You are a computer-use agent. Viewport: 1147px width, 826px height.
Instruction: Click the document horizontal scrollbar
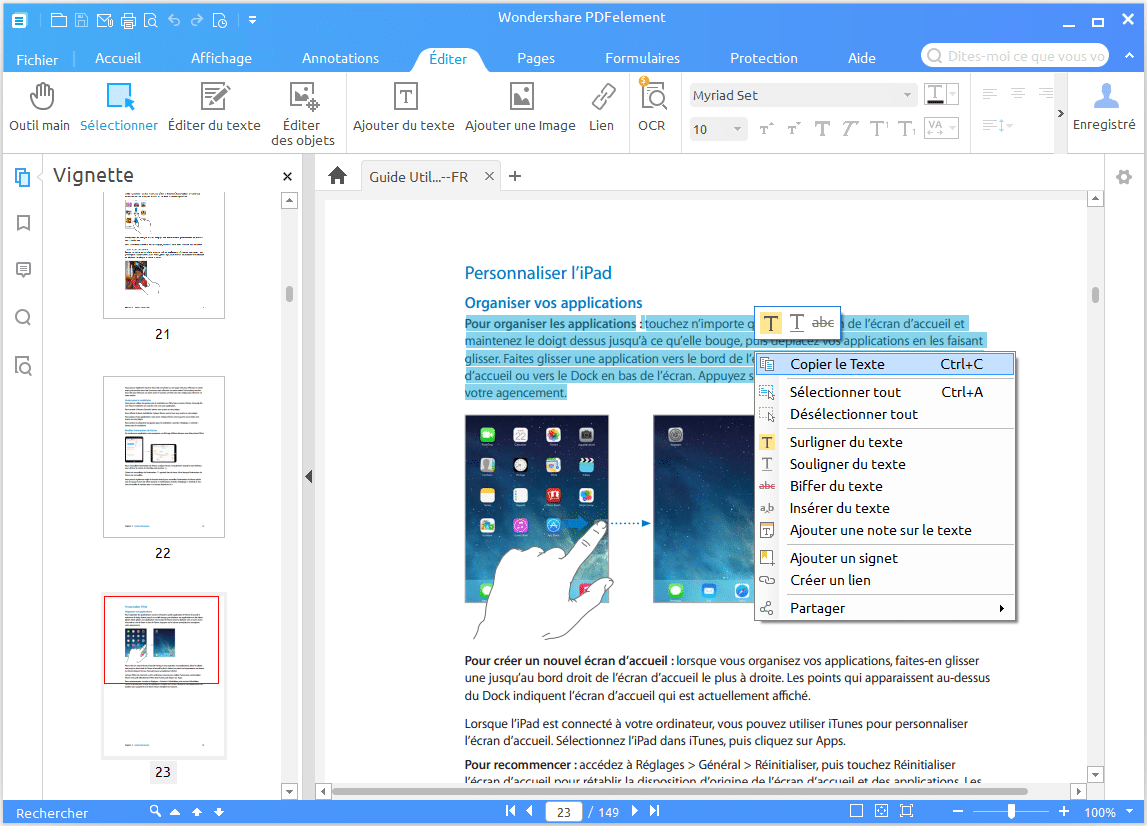pyautogui.click(x=680, y=791)
